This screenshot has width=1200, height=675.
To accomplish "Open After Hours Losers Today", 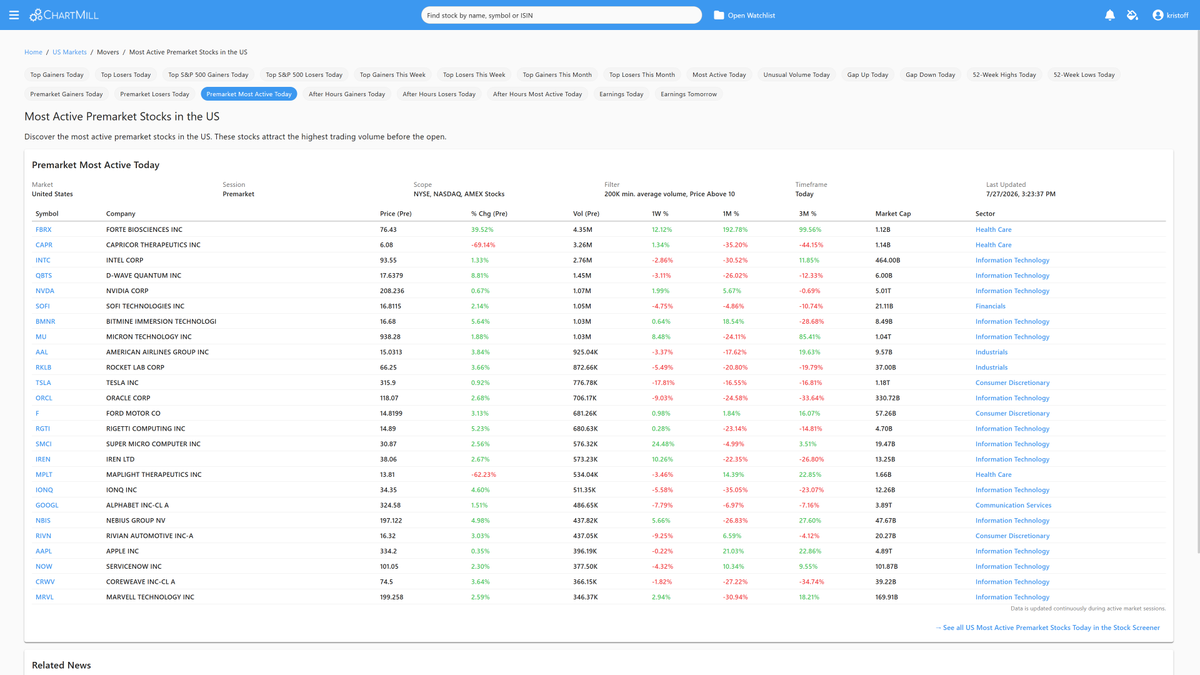I will [x=439, y=94].
